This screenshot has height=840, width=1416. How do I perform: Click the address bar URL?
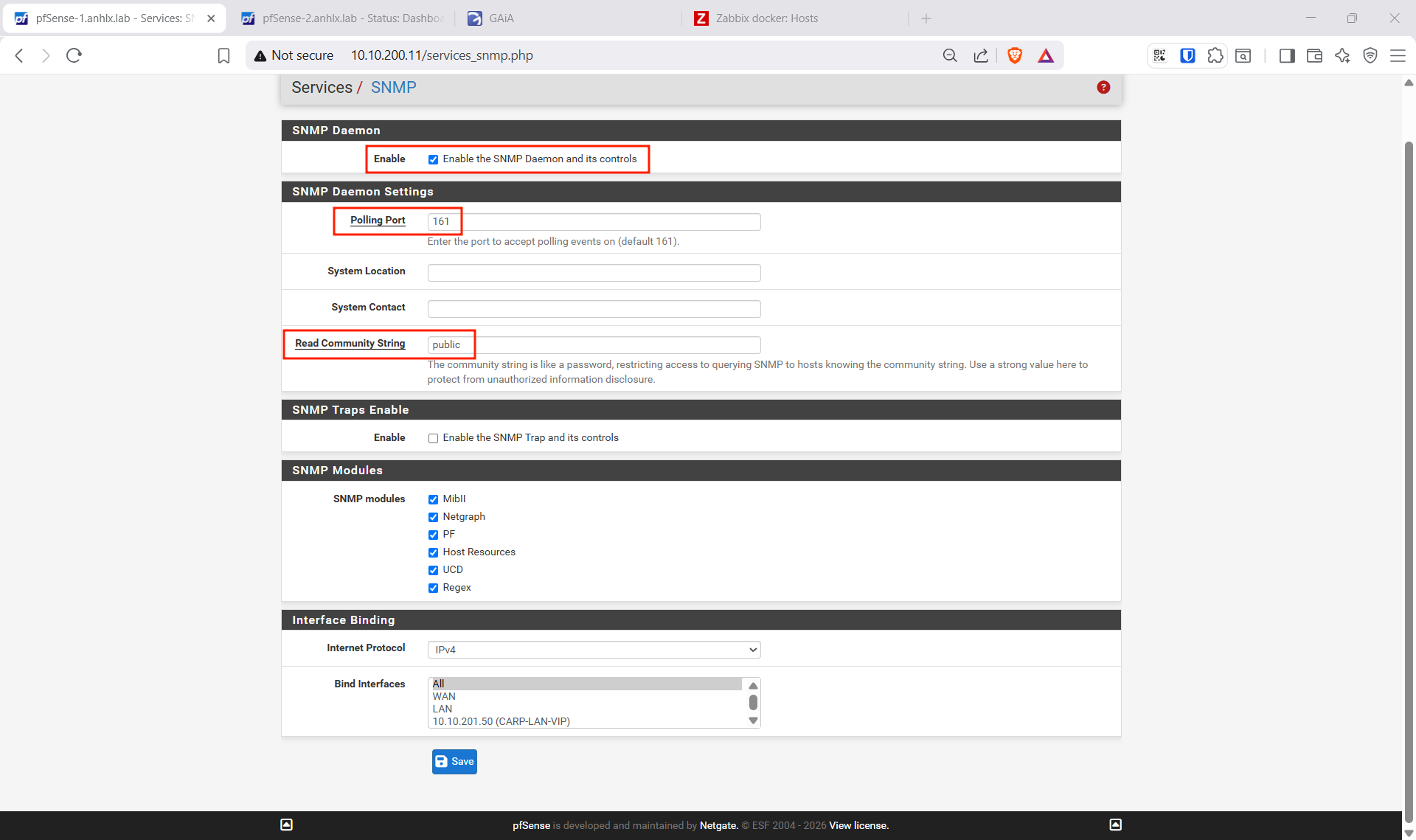tap(442, 55)
